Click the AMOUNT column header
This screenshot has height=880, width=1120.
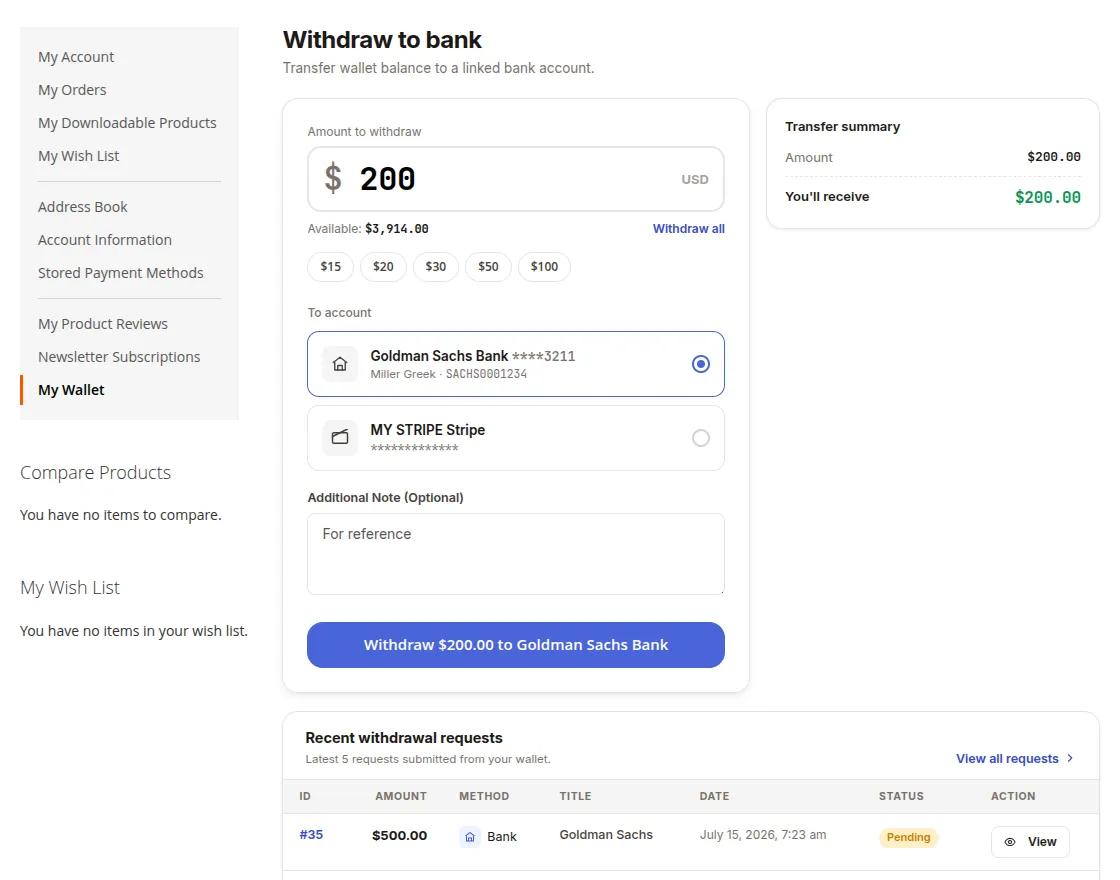click(401, 796)
